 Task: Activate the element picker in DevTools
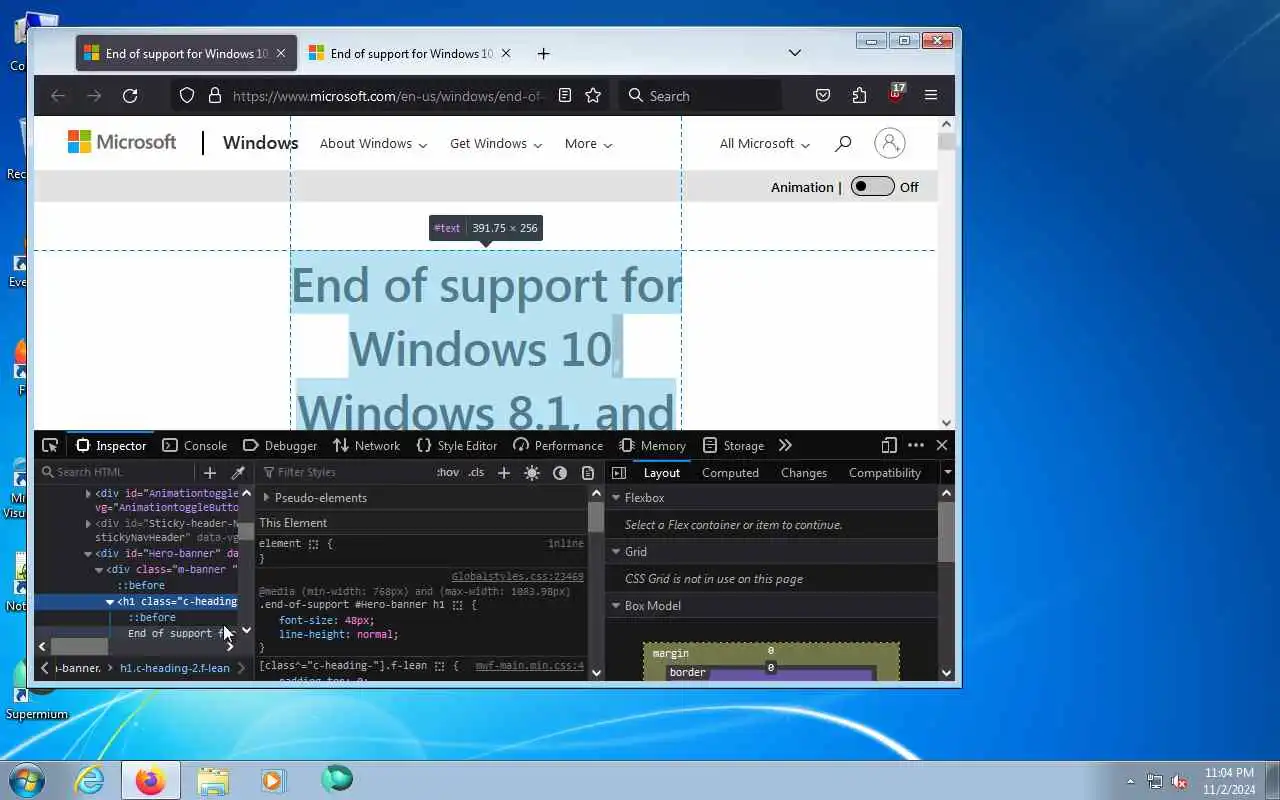(50, 446)
